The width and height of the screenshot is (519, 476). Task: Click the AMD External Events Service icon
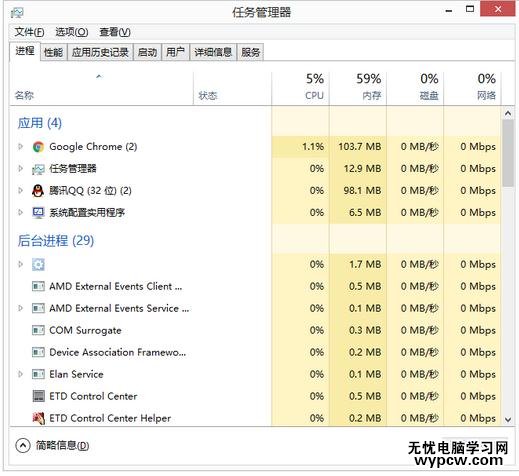coord(38,308)
